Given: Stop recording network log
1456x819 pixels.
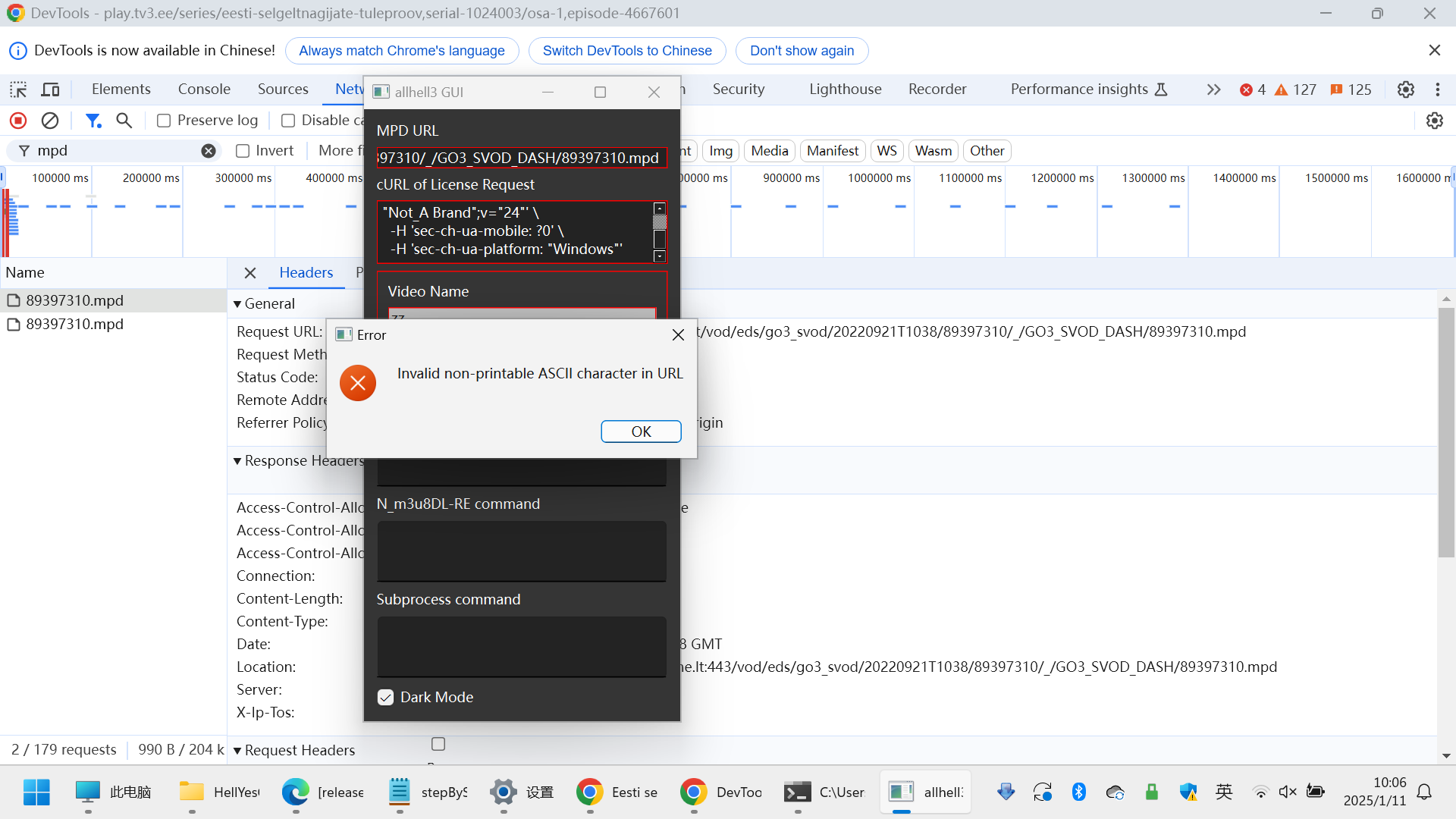Looking at the screenshot, I should point(18,121).
